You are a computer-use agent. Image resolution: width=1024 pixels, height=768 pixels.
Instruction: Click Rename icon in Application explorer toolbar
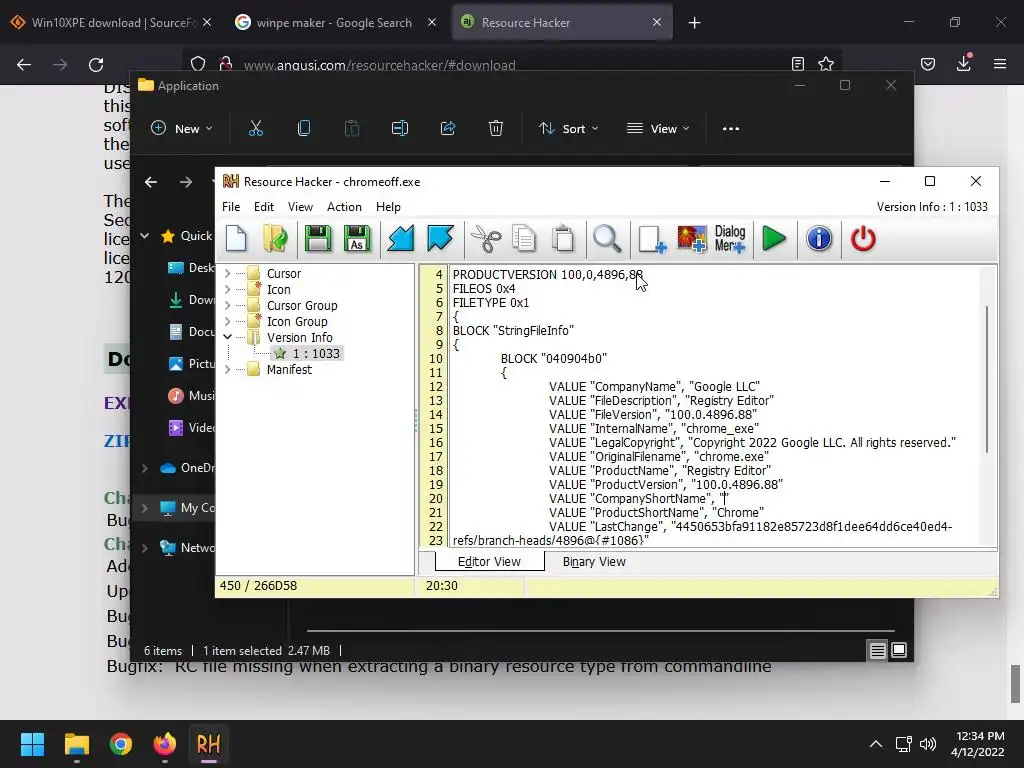(400, 129)
